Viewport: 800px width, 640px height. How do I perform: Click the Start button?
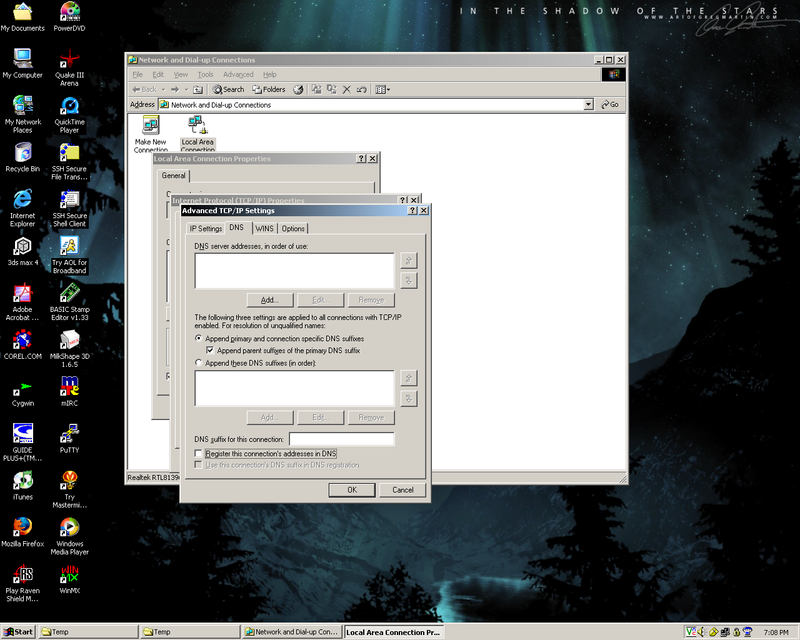pyautogui.click(x=18, y=632)
